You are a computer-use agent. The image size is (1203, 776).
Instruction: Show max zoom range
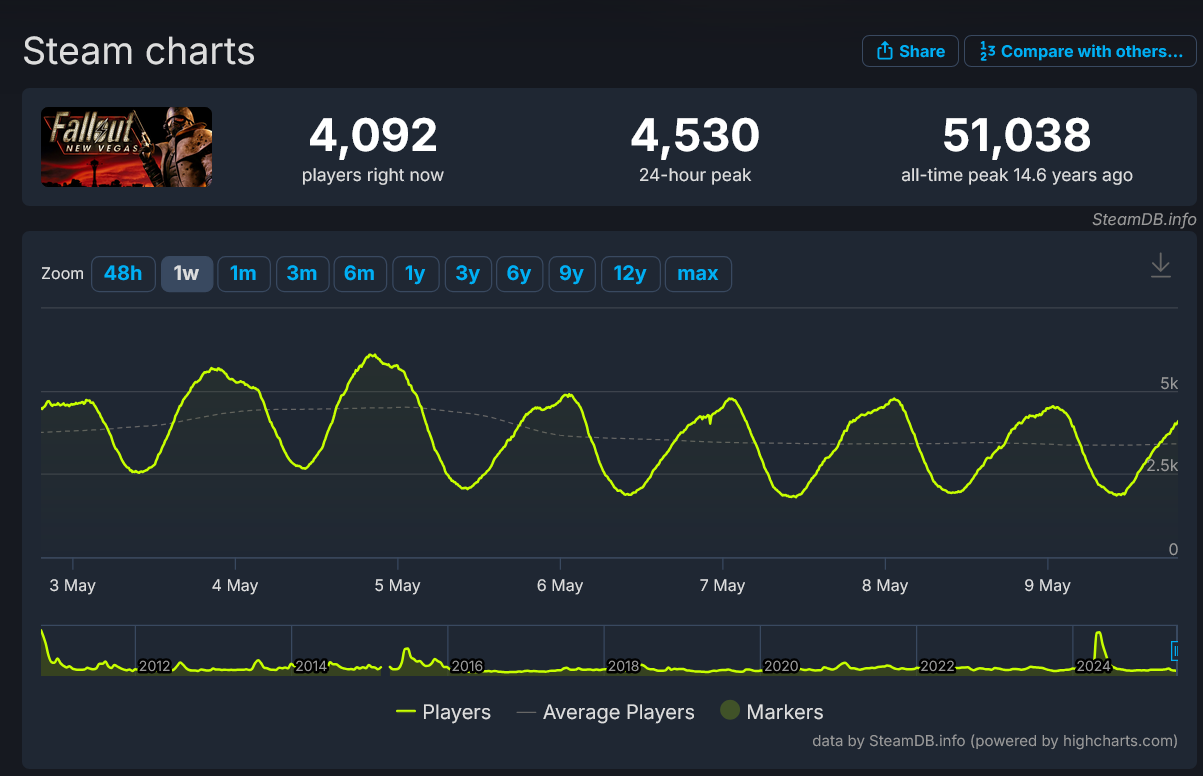click(698, 273)
